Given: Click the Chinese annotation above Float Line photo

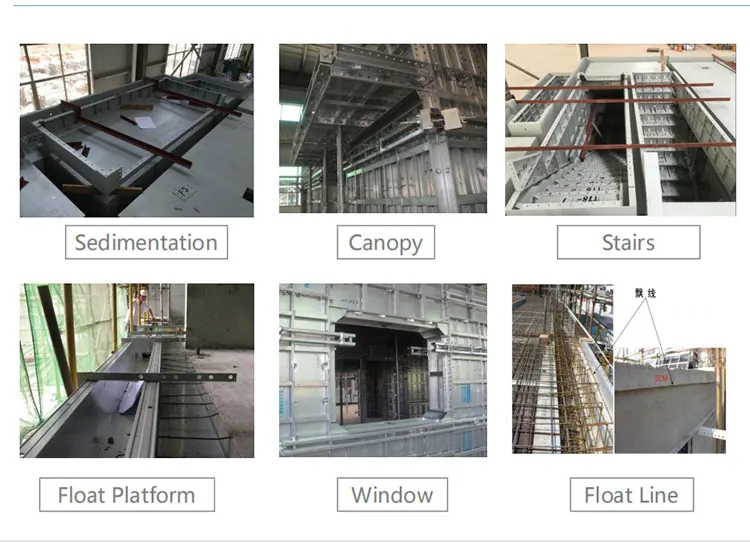Looking at the screenshot, I should coord(645,293).
